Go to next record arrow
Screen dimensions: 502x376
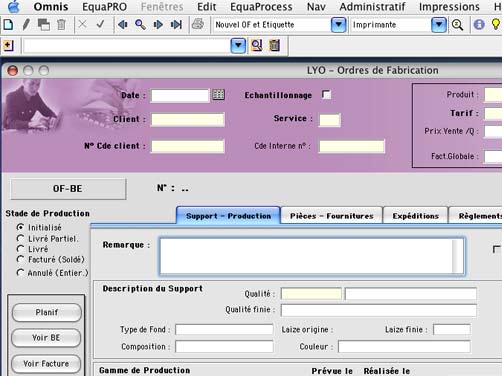coord(158,25)
